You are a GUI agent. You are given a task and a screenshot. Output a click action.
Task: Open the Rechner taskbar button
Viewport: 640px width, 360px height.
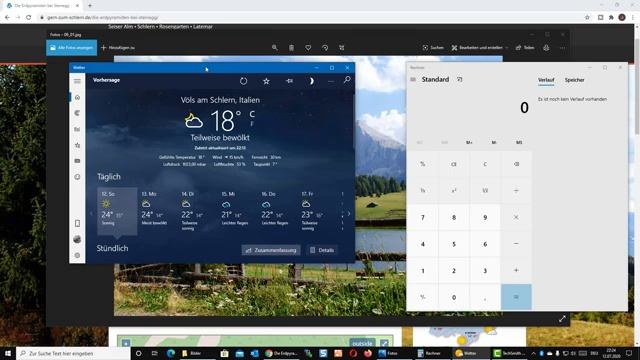pyautogui.click(x=429, y=353)
